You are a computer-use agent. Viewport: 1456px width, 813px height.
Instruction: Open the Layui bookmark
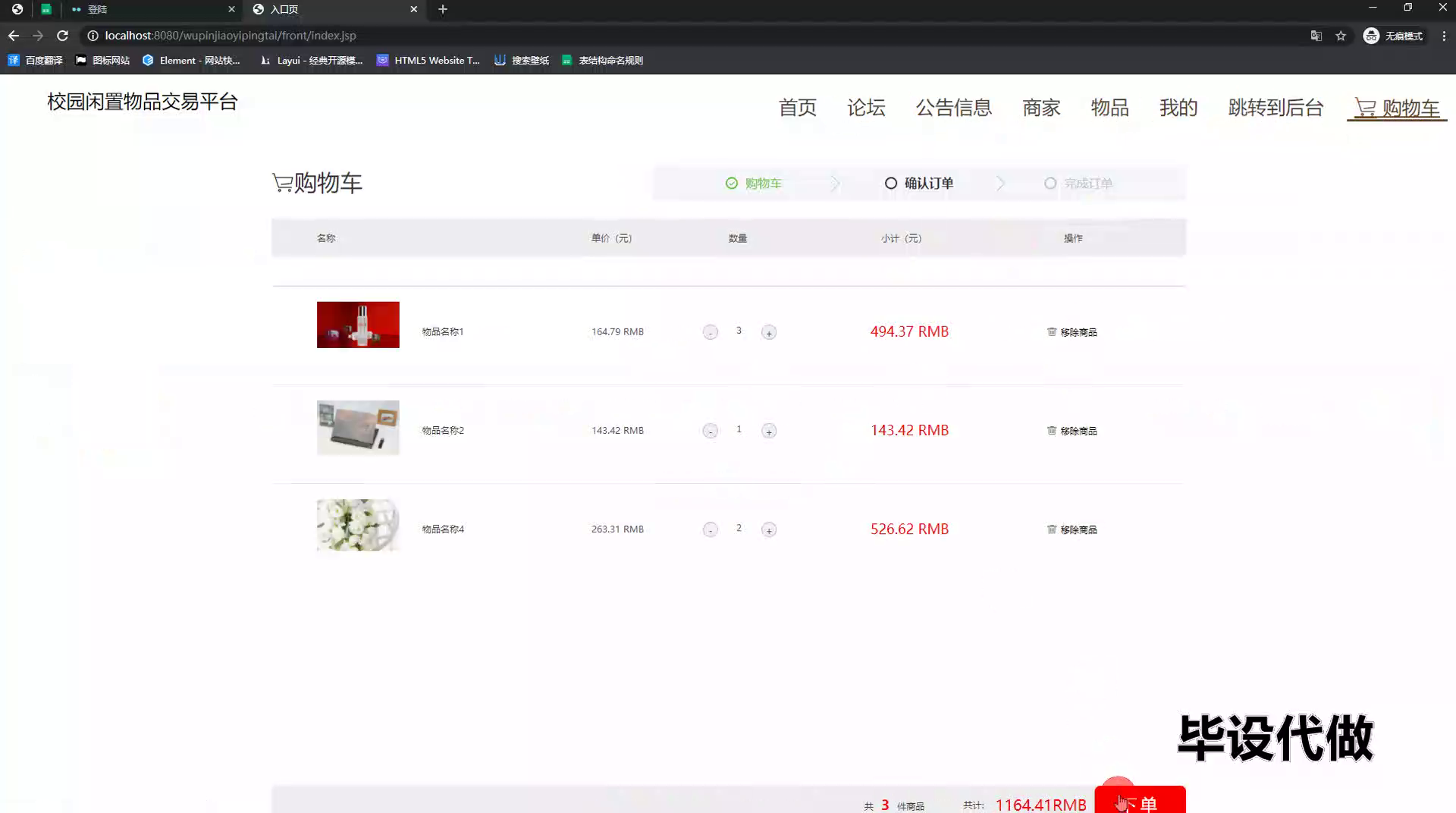point(311,60)
